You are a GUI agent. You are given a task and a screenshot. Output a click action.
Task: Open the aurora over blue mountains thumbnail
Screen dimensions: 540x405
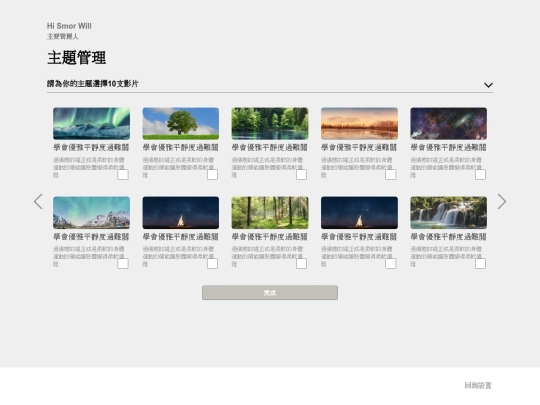point(92,124)
